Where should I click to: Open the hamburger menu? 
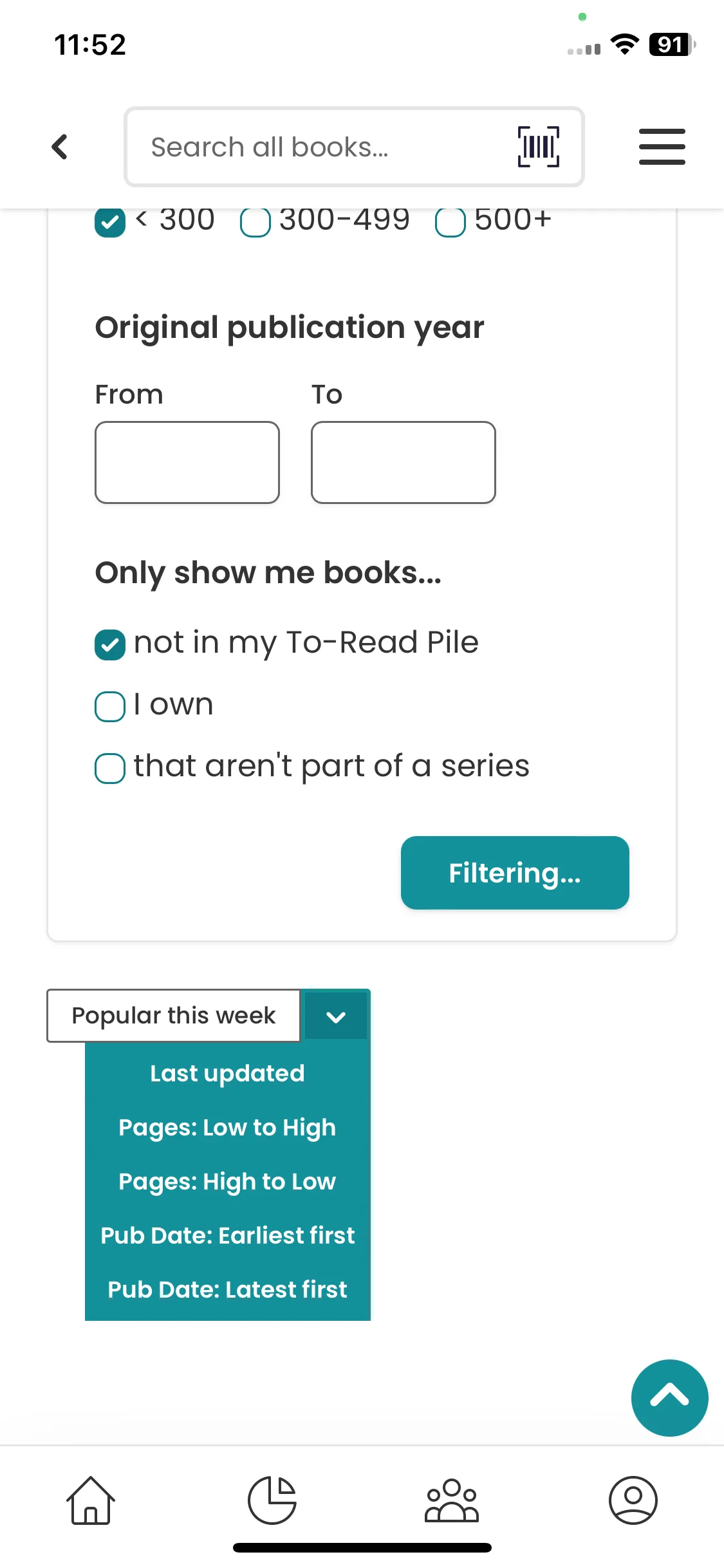(662, 147)
